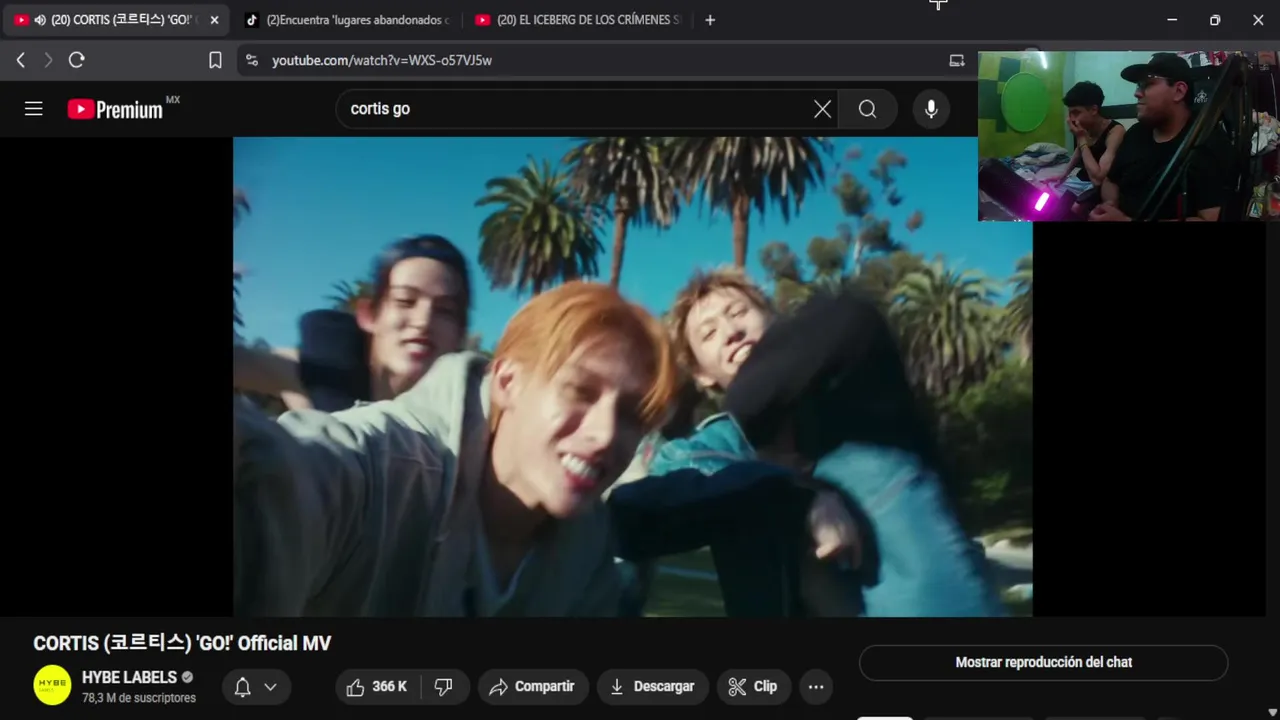Like the video with 366 K thumbs-up
Image resolution: width=1280 pixels, height=720 pixels.
[377, 687]
